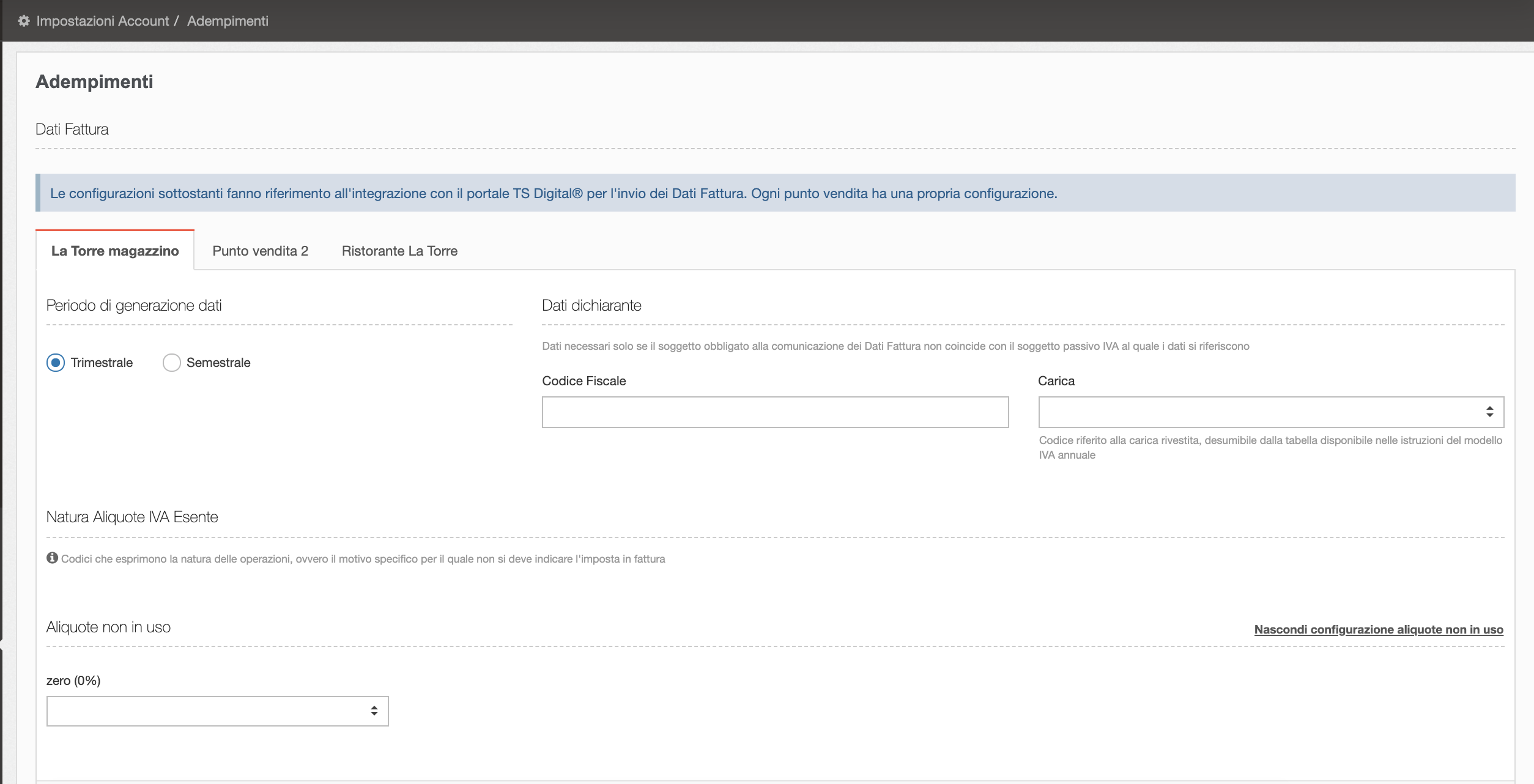
Task: Switch to the Punto vendita 2 tab
Action: (x=260, y=251)
